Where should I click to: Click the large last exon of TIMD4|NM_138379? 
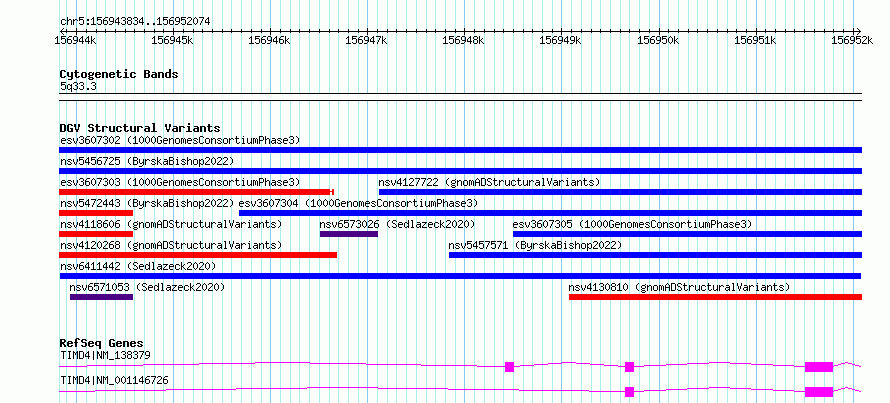(x=818, y=367)
